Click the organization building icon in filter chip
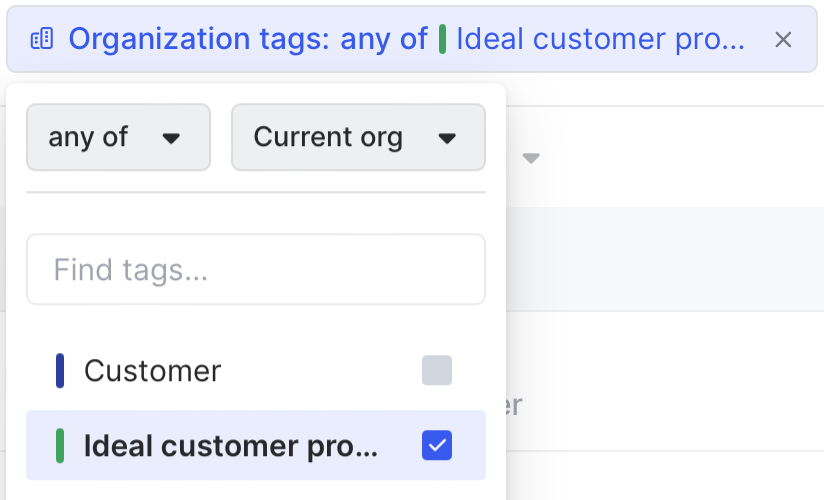824x500 pixels. tap(41, 40)
